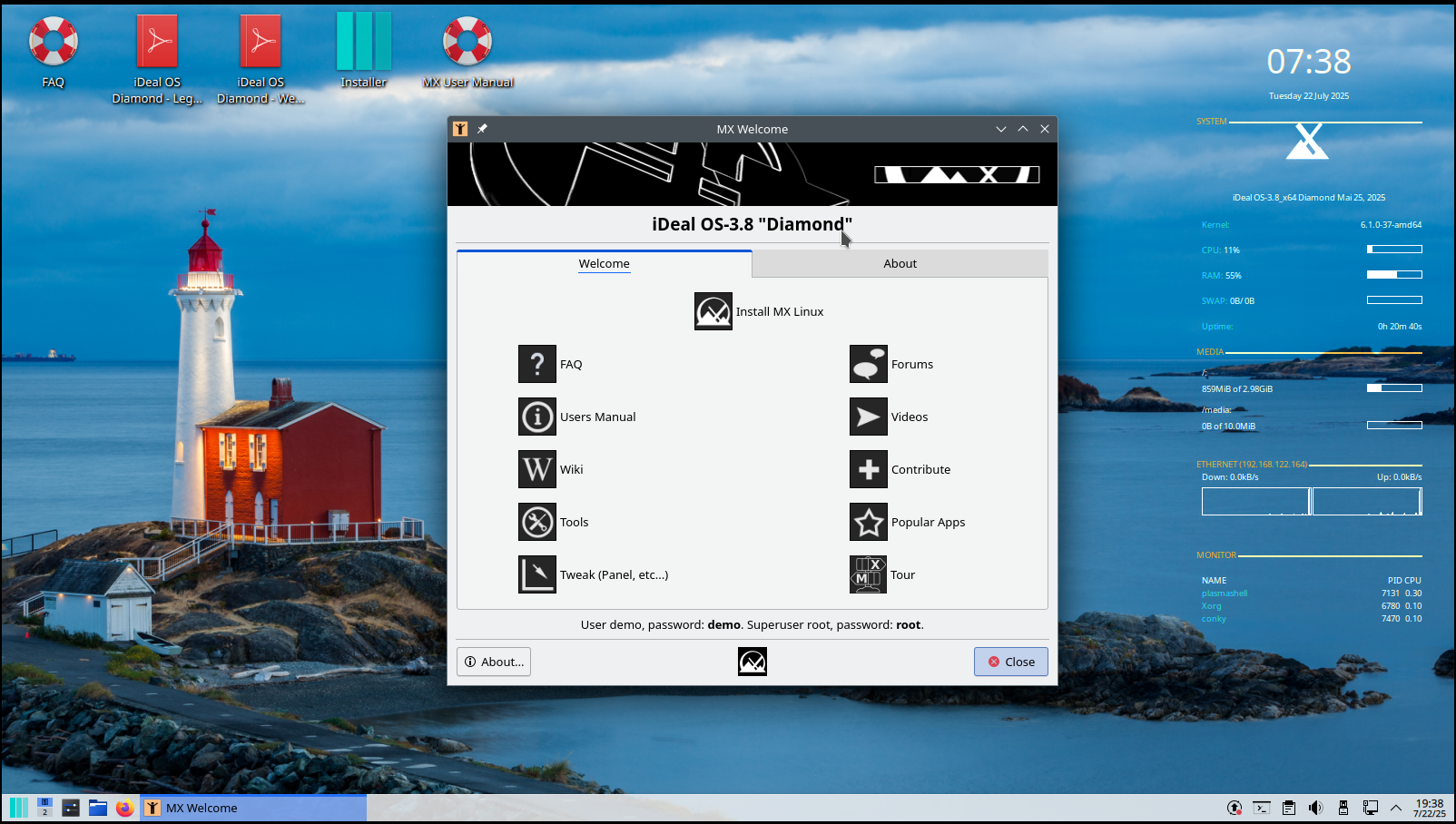Open the Popular Apps star icon
This screenshot has width=1456, height=824.
(869, 522)
